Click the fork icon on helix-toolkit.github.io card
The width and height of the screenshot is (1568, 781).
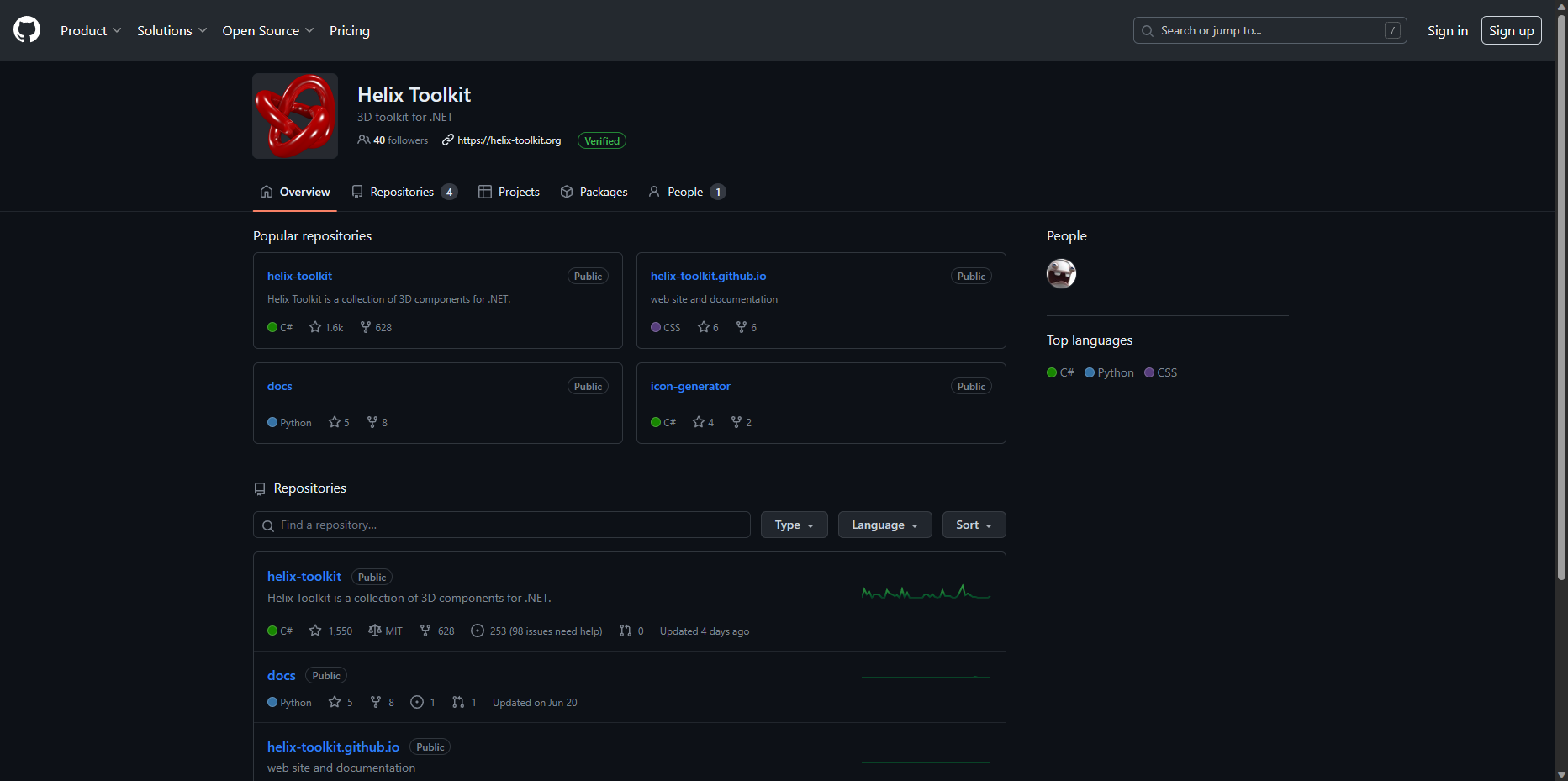click(x=742, y=327)
